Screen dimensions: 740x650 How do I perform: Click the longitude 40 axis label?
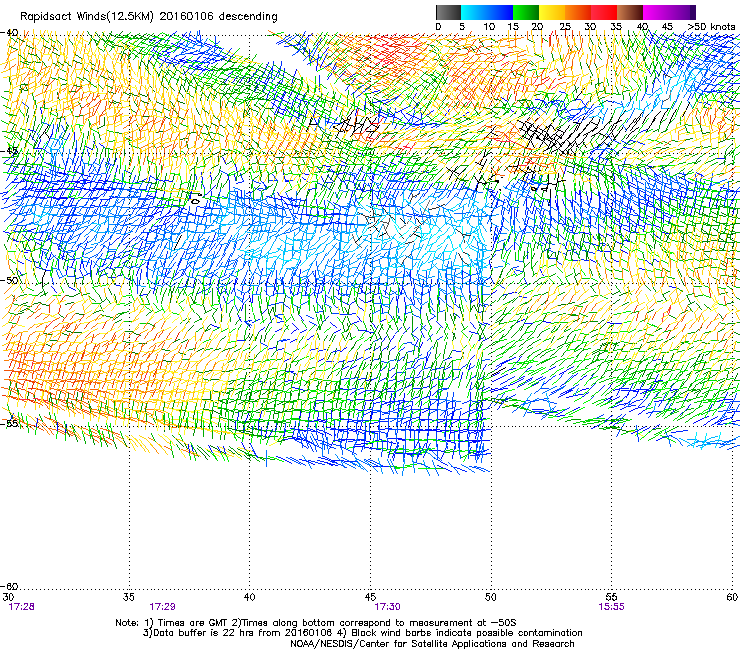tap(250, 597)
